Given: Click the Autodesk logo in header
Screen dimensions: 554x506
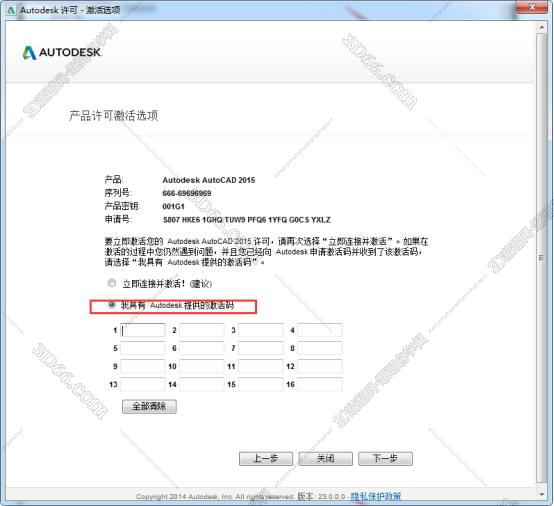Looking at the screenshot, I should click(62, 53).
